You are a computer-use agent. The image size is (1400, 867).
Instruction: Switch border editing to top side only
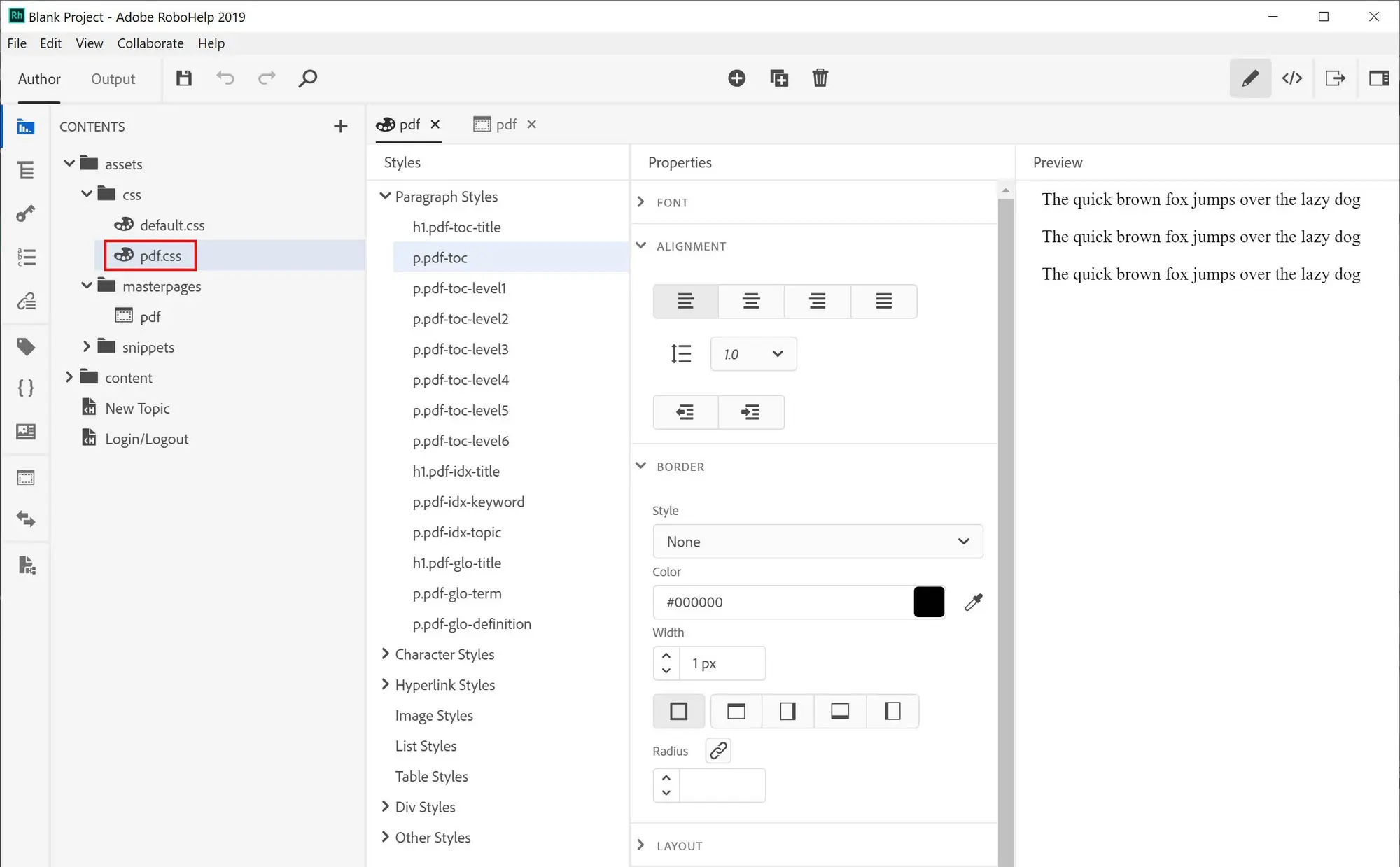[x=736, y=711]
